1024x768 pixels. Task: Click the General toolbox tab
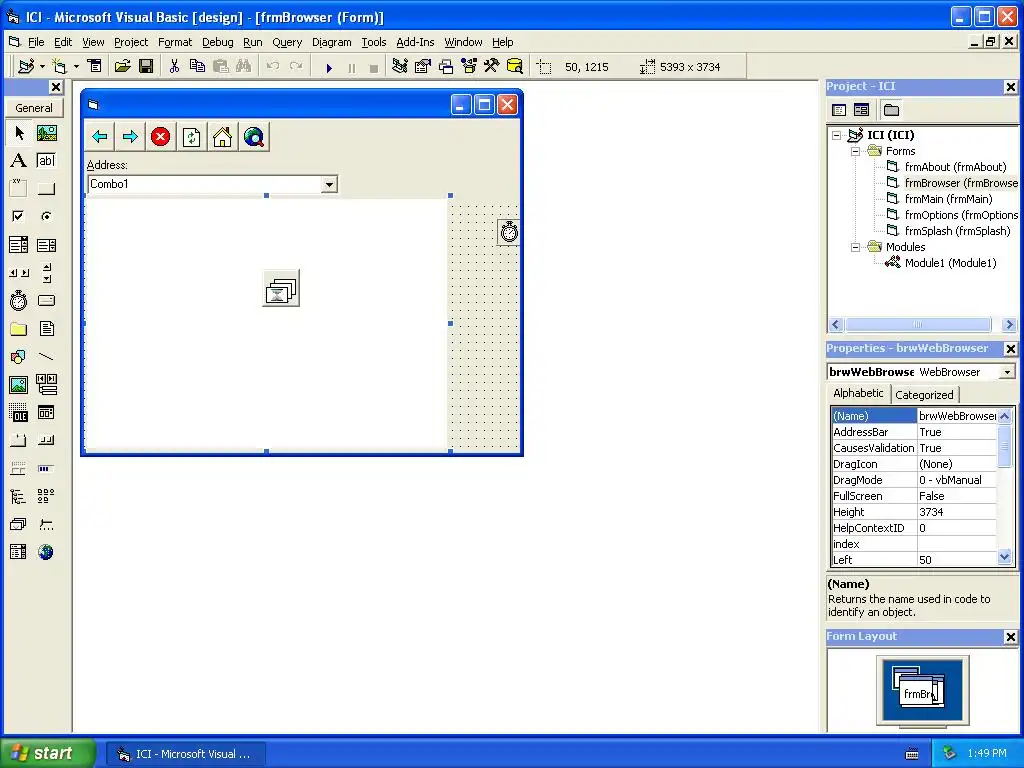click(34, 108)
